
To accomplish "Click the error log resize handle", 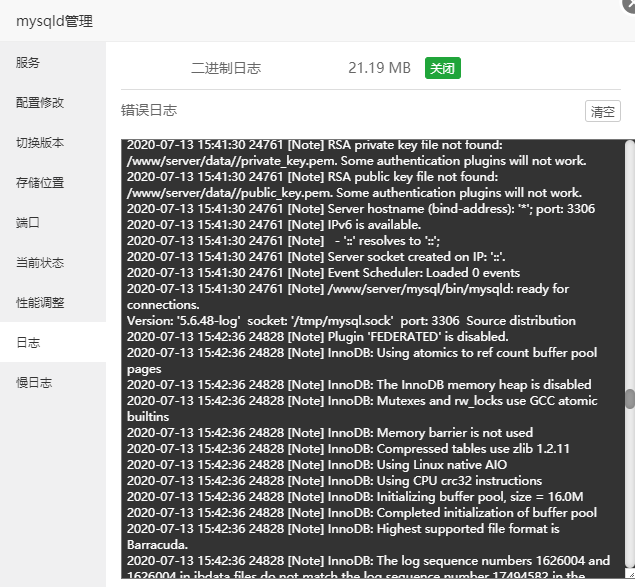I will pyautogui.click(x=630, y=574).
